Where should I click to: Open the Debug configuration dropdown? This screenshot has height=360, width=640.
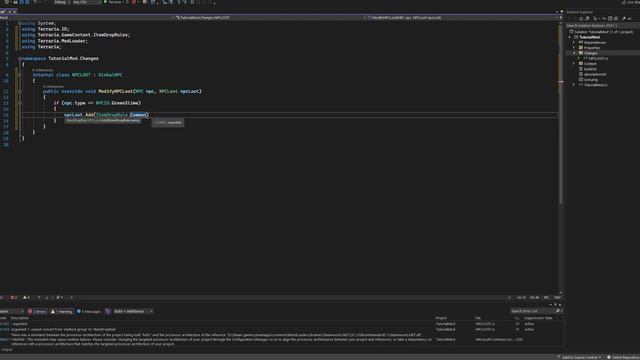pyautogui.click(x=62, y=2)
